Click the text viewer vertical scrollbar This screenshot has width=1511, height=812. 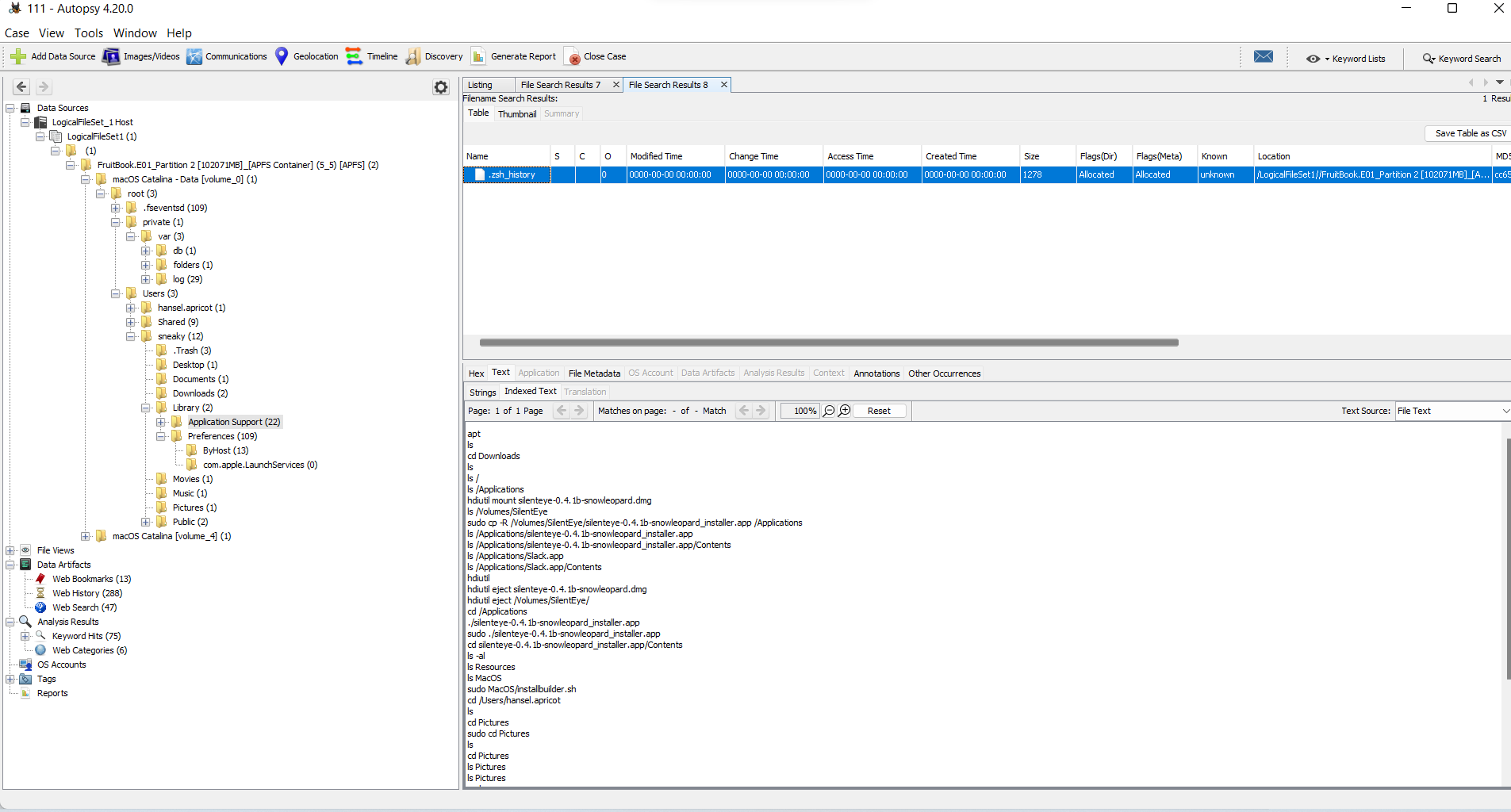[1508, 559]
